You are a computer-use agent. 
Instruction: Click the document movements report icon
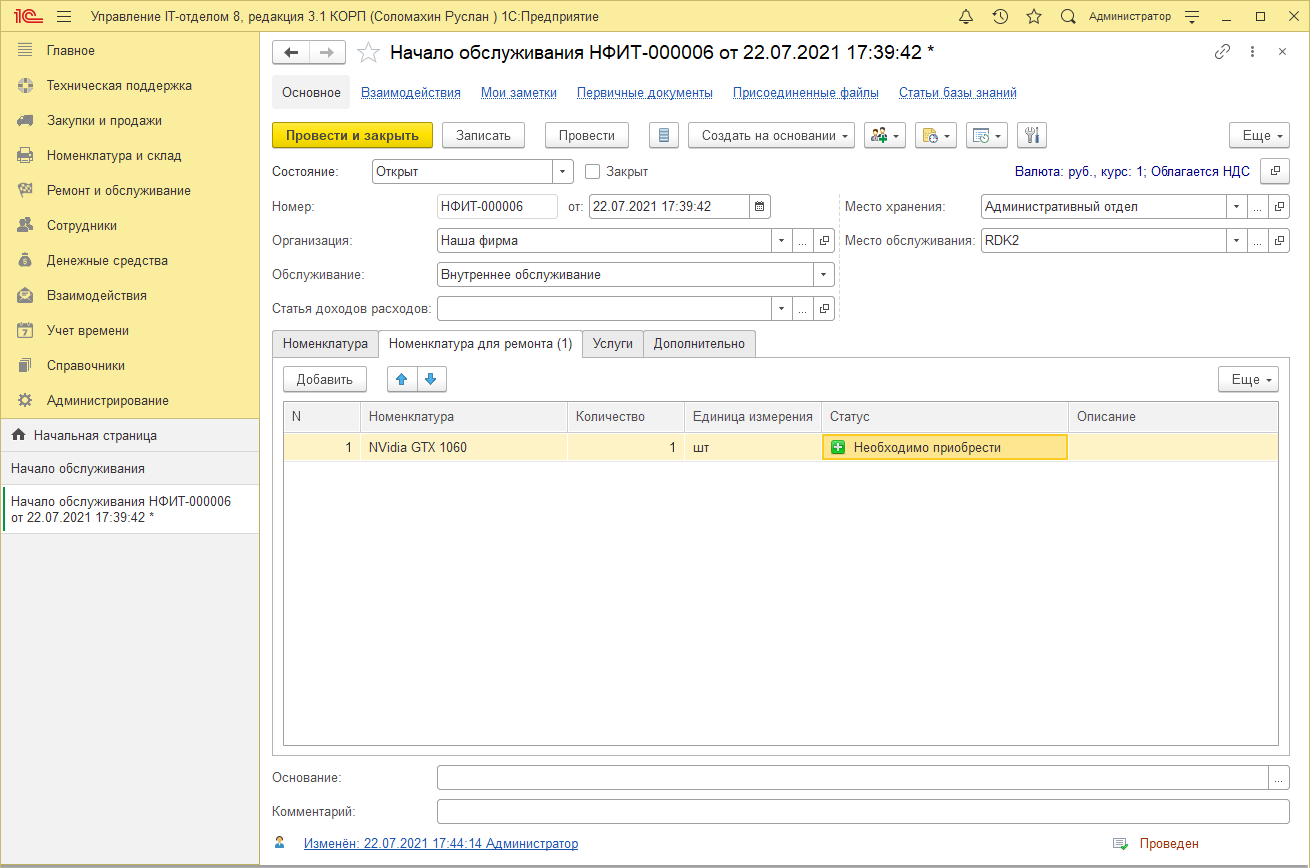point(664,135)
